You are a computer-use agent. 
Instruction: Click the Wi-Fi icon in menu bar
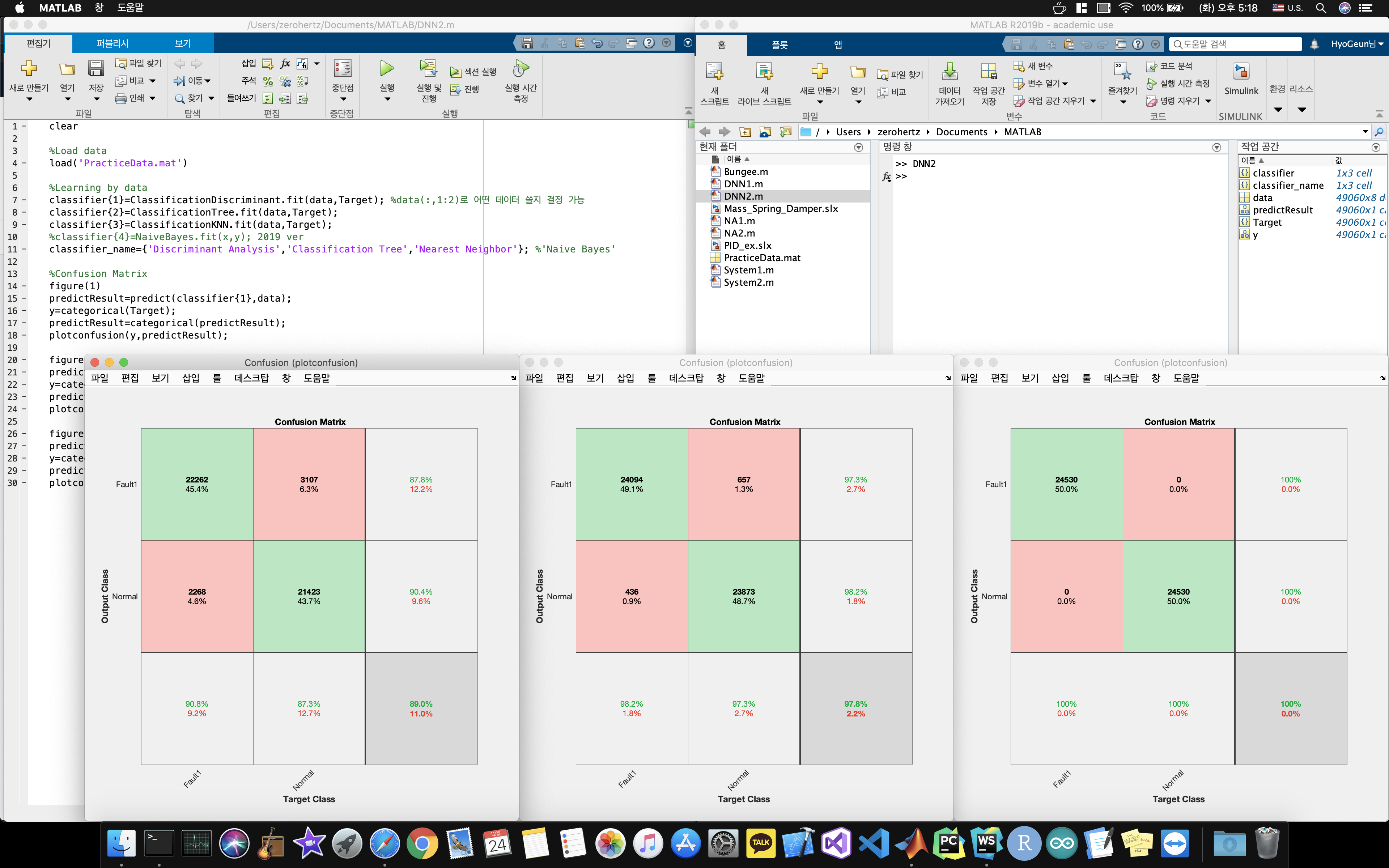point(1126,8)
